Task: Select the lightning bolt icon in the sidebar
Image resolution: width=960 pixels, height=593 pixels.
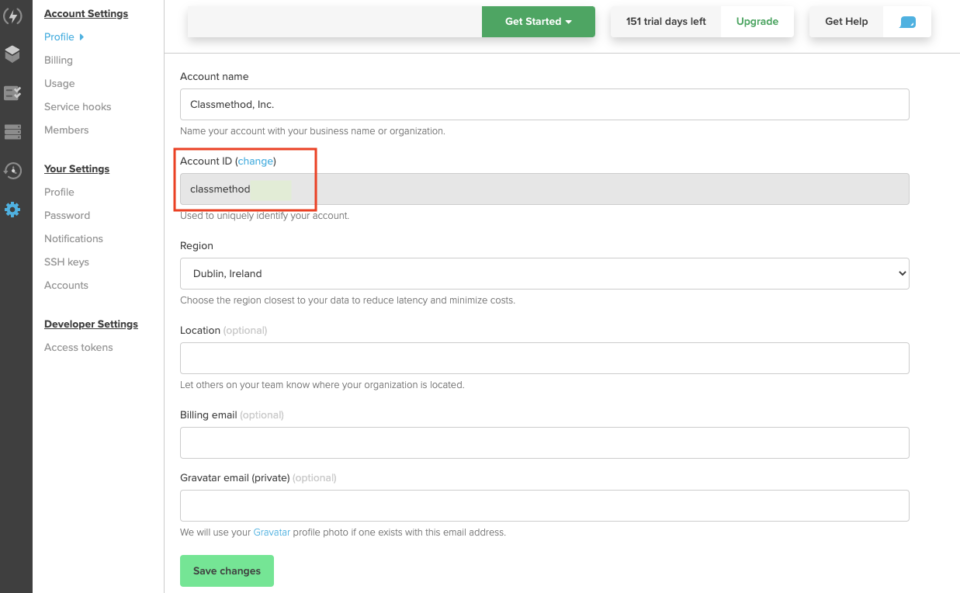Action: pos(14,14)
